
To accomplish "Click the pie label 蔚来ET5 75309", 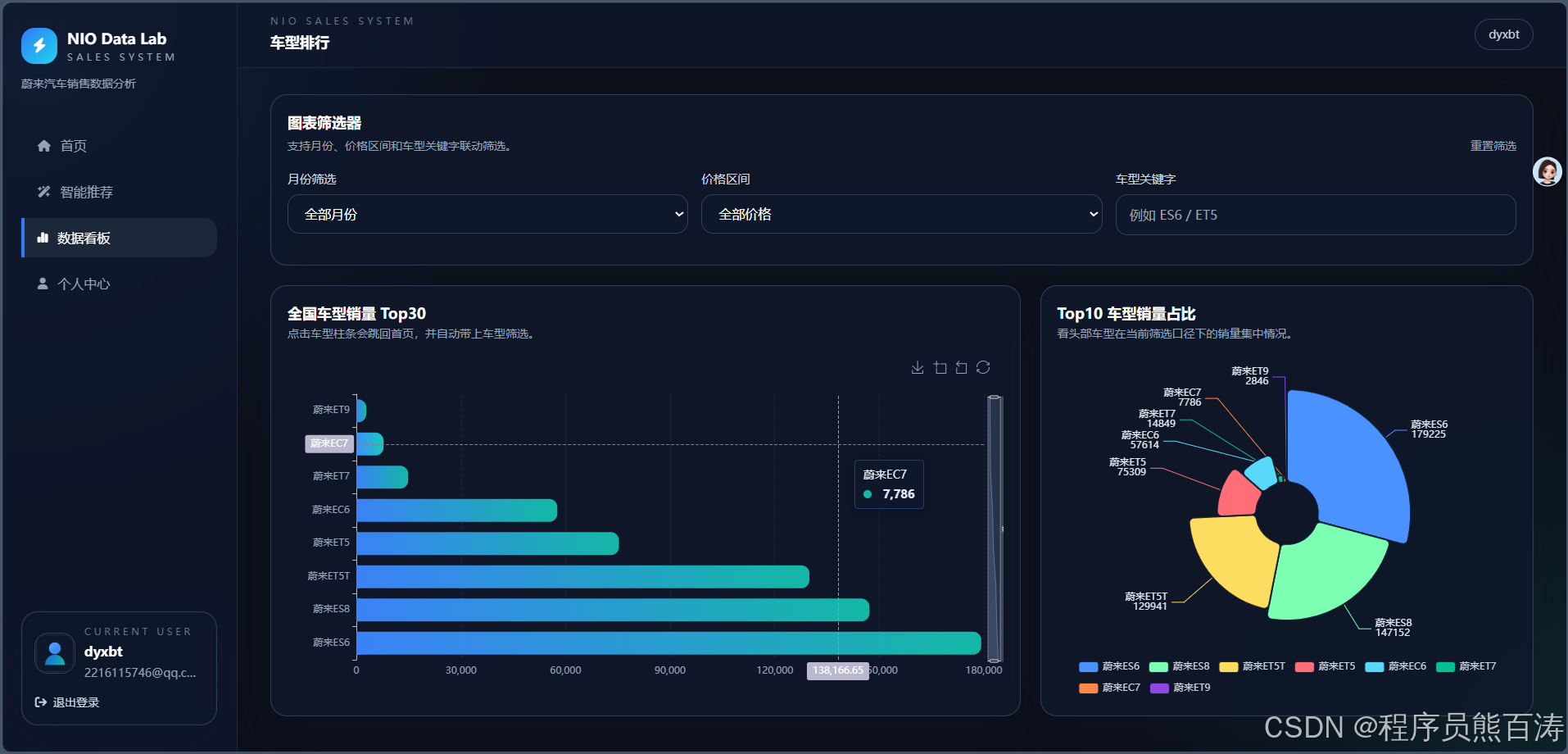I will [x=1128, y=467].
